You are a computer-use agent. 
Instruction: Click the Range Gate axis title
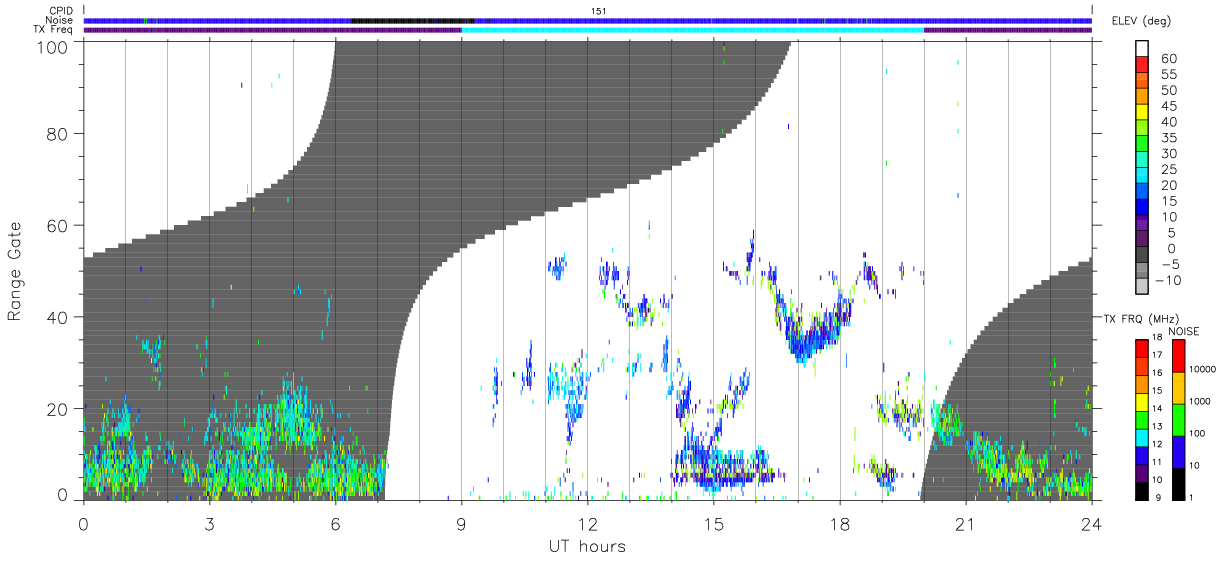pos(15,269)
